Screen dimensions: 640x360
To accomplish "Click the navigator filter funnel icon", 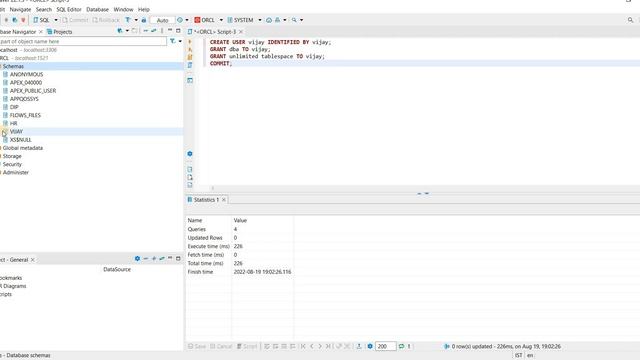I will pos(173,41).
